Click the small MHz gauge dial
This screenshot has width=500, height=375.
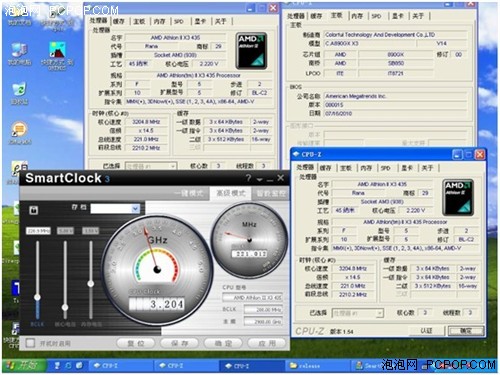click(249, 240)
